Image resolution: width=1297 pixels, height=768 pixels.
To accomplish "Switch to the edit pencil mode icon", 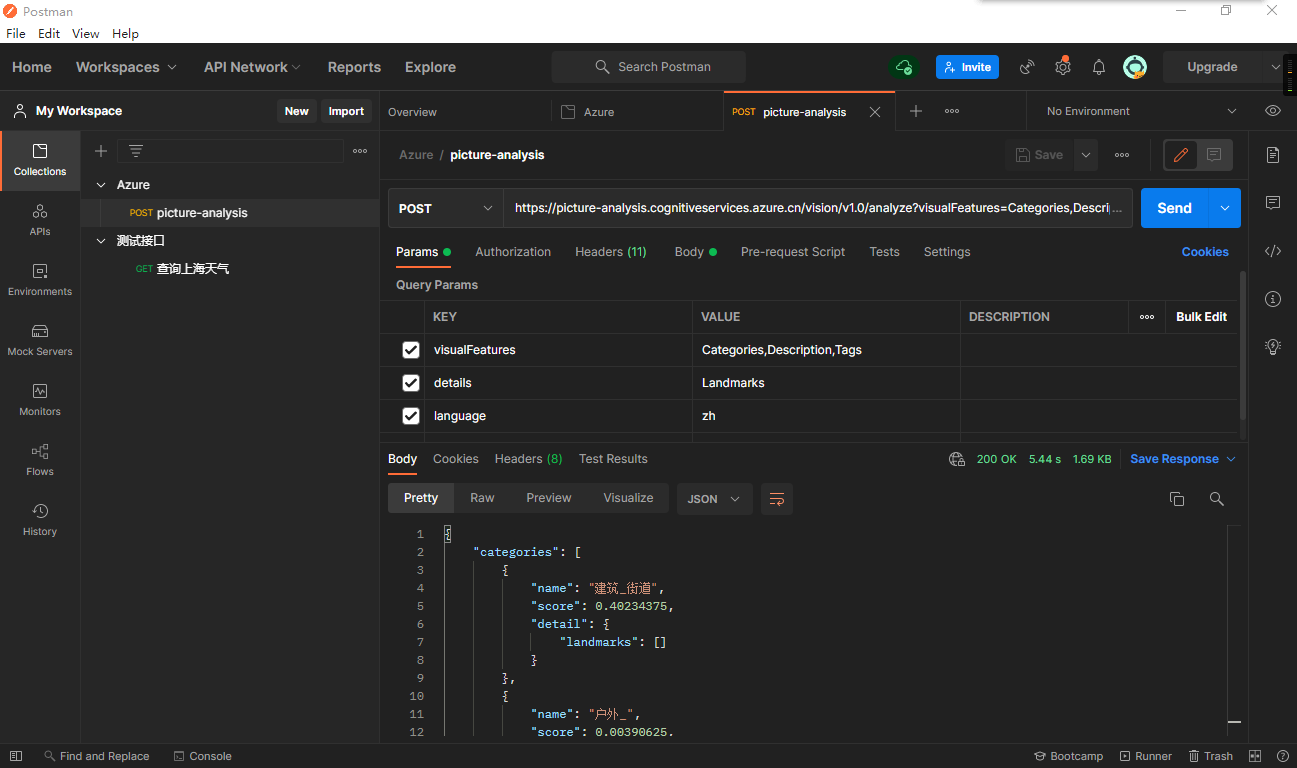I will click(1181, 155).
